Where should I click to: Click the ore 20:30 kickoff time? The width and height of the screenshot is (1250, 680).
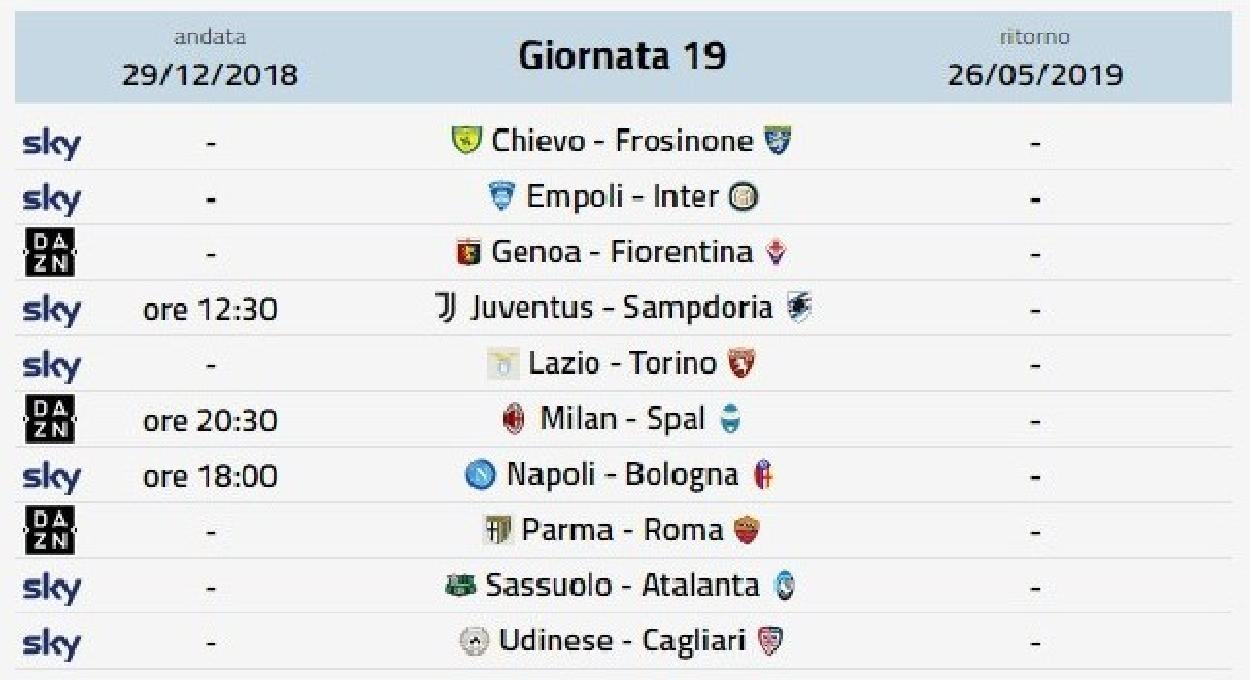pos(210,421)
